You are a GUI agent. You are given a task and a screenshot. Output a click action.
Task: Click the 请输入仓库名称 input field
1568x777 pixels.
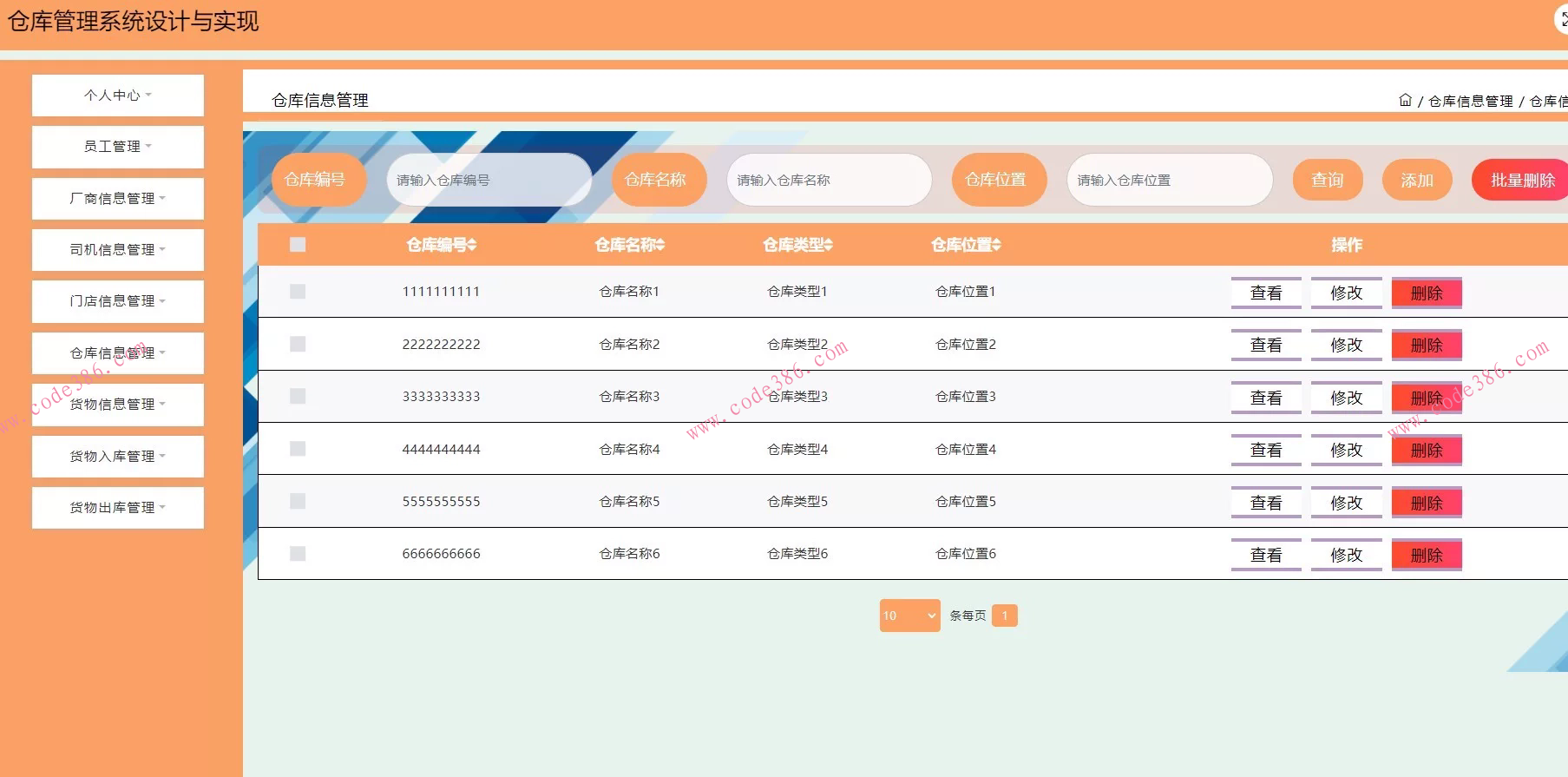pyautogui.click(x=829, y=181)
